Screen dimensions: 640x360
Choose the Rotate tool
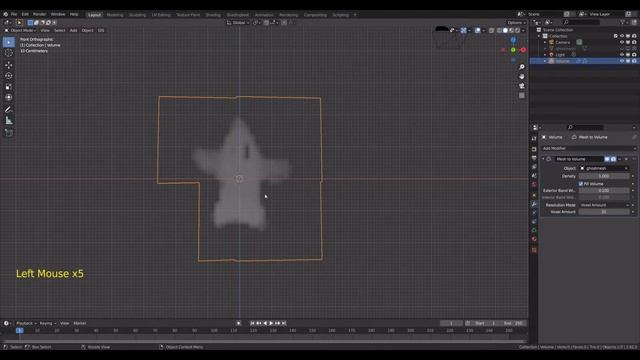(x=9, y=76)
